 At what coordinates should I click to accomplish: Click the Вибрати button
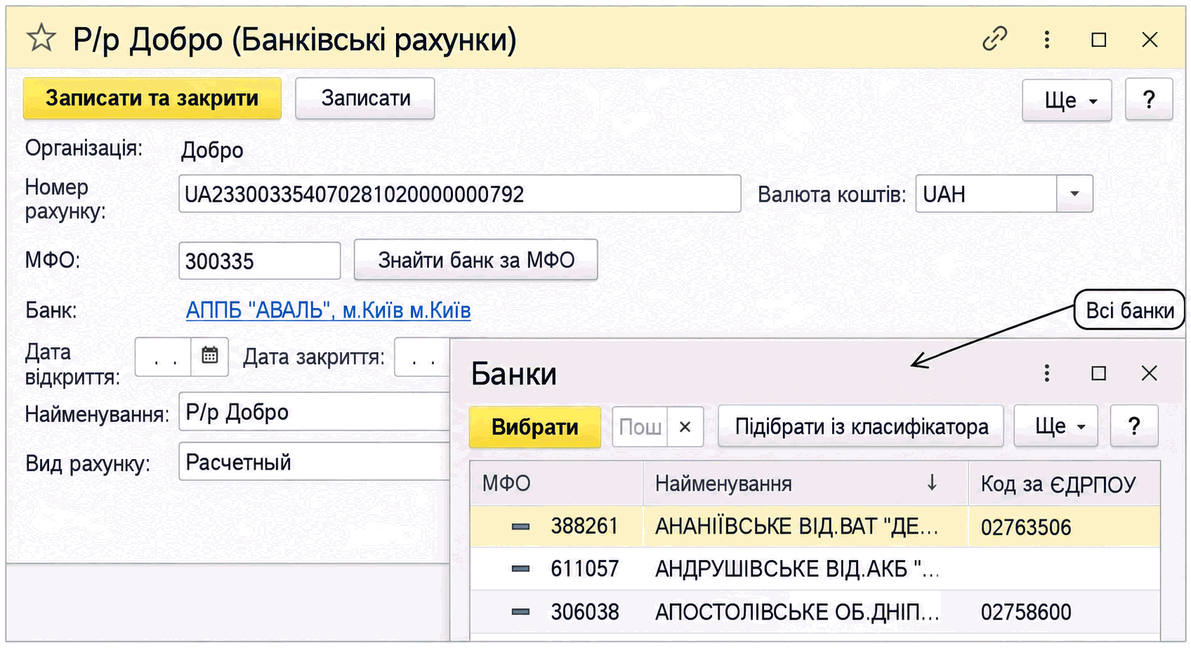click(x=535, y=426)
